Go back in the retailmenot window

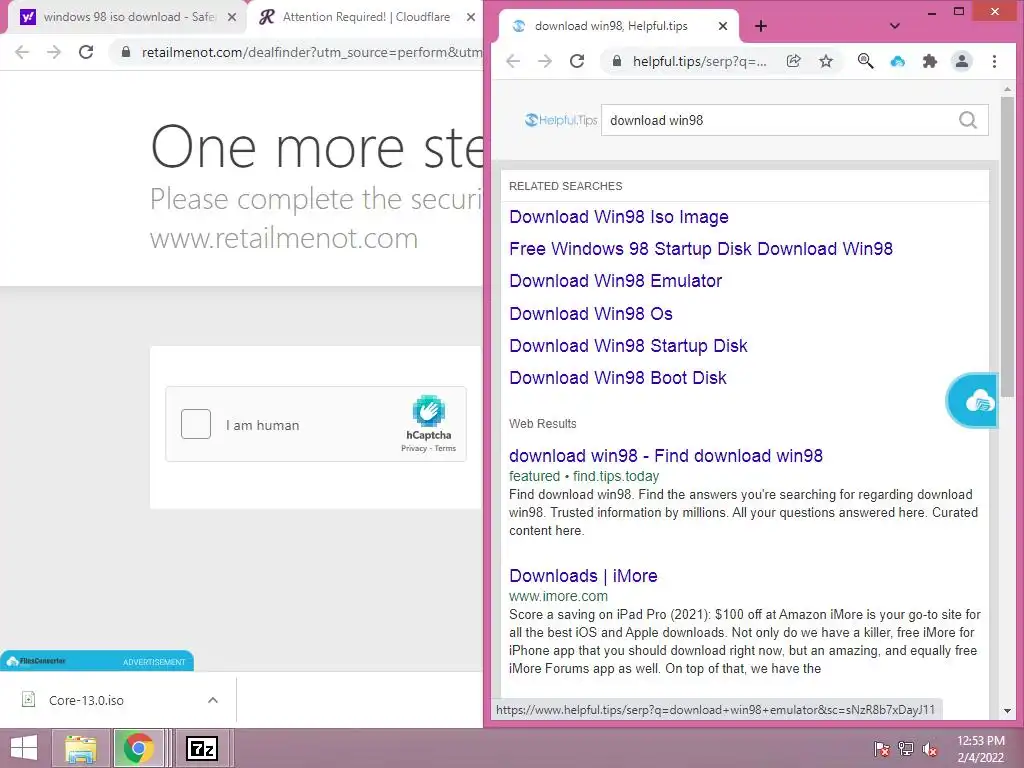(22, 52)
